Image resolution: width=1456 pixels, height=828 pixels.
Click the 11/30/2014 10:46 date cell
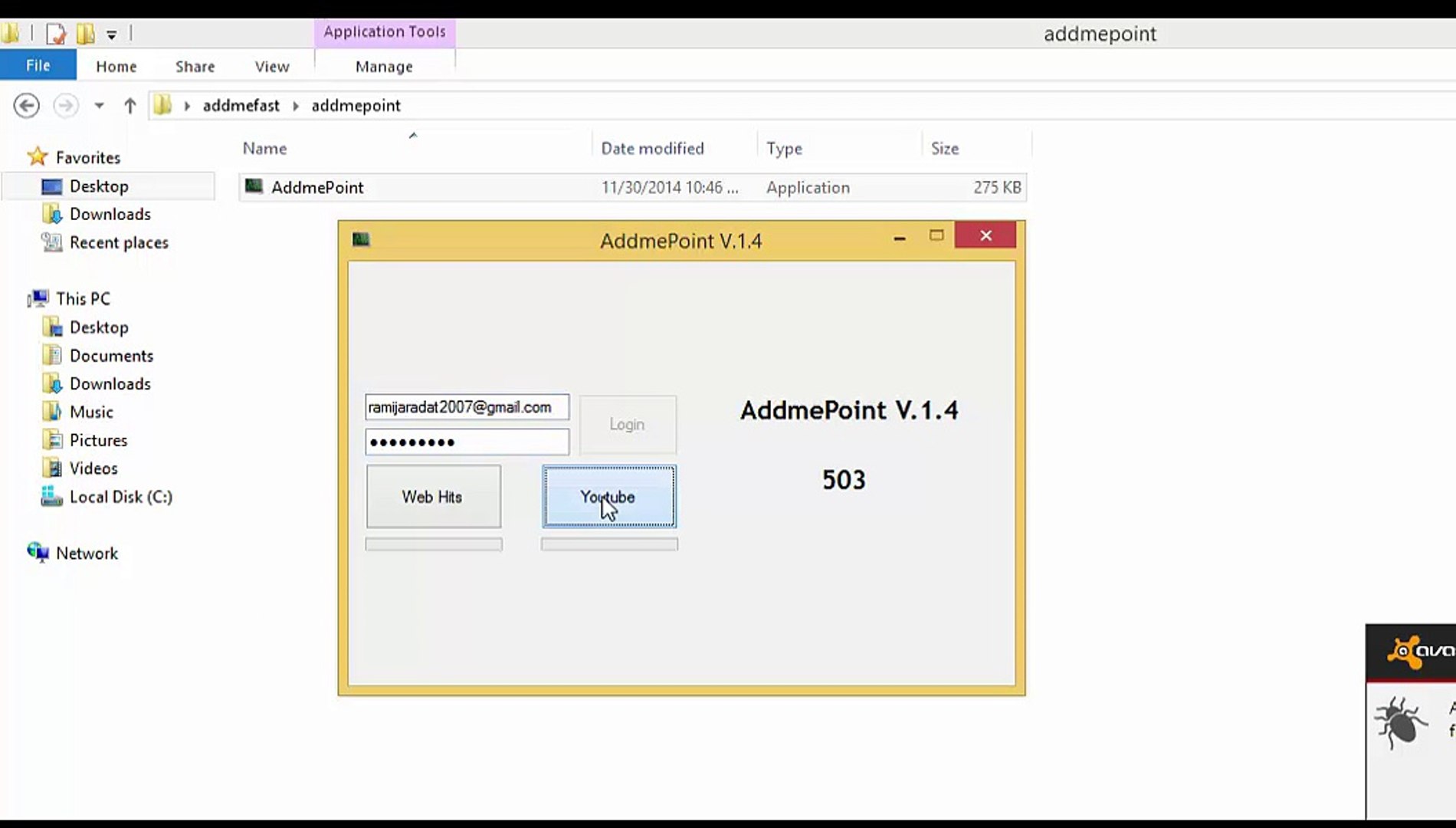[x=670, y=187]
